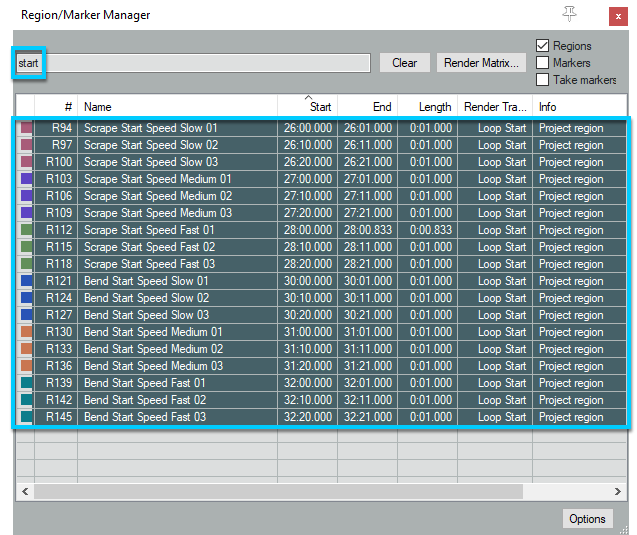The height and width of the screenshot is (535, 637).
Task: Enable the Markers checkbox
Action: point(543,63)
